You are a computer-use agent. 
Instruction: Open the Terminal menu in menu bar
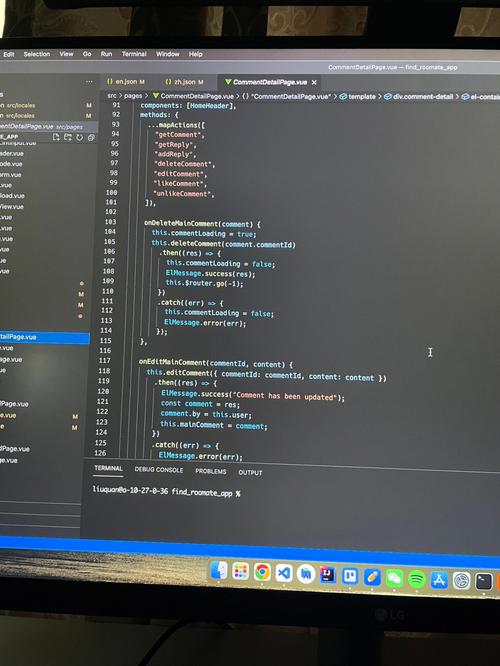click(x=134, y=54)
